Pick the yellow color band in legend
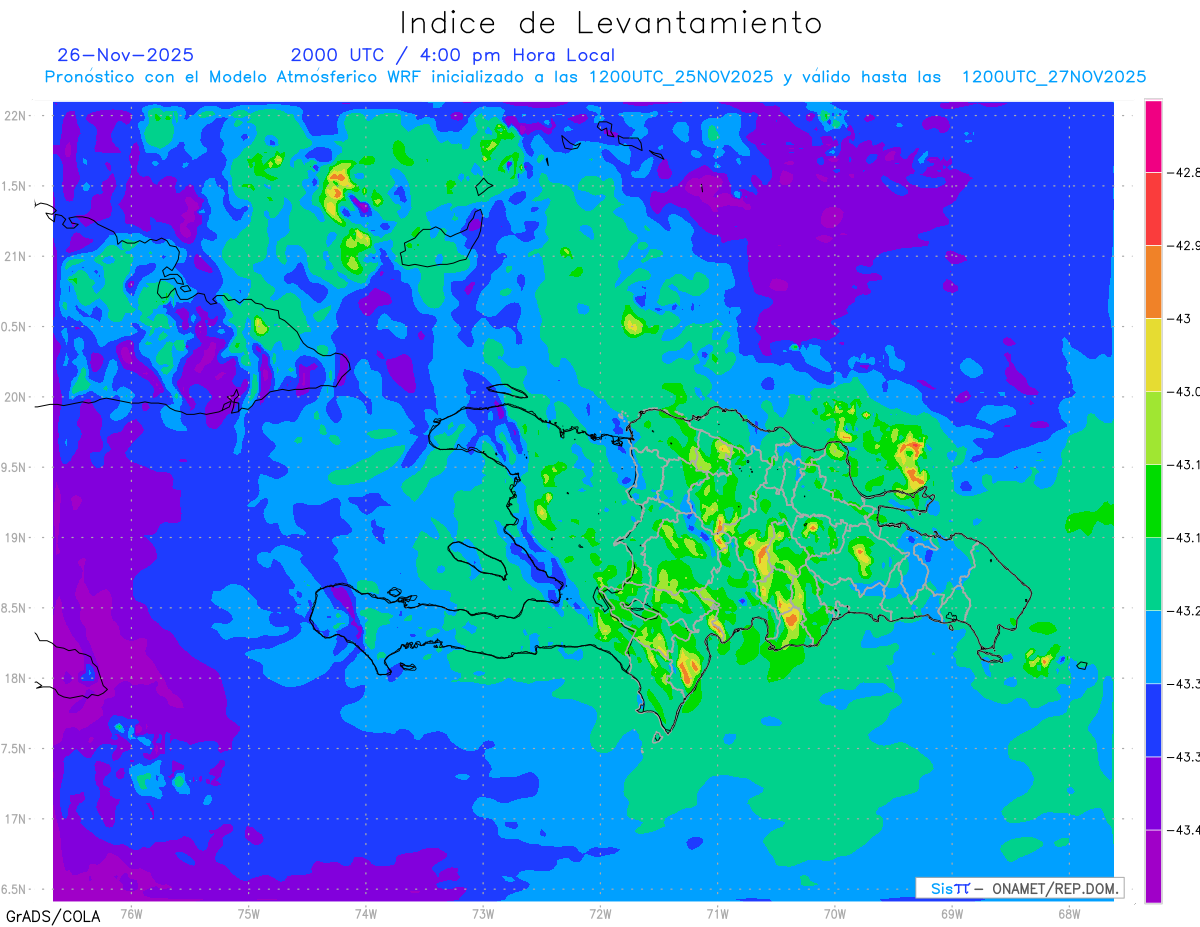This screenshot has height=927, width=1200. coord(1153,355)
